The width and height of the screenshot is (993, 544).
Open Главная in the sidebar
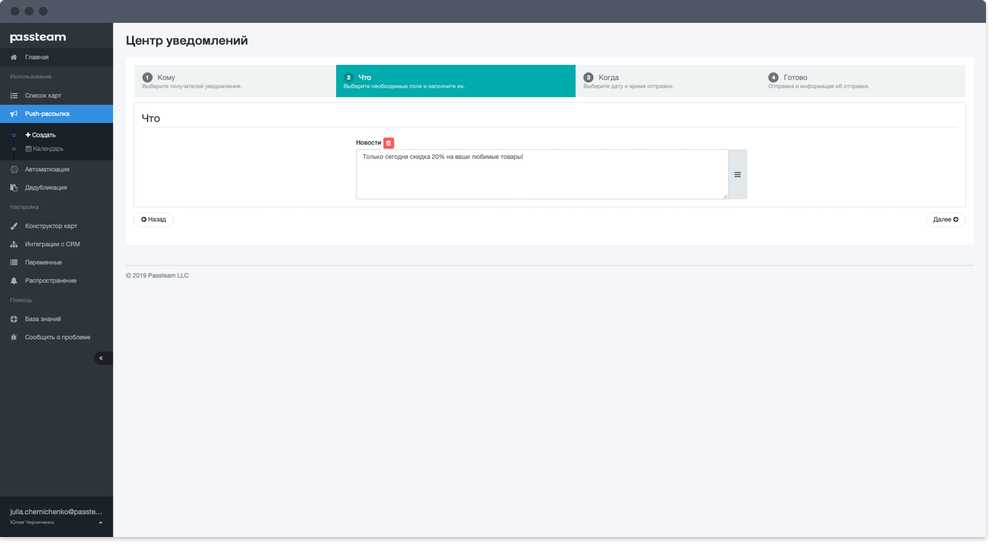56,57
